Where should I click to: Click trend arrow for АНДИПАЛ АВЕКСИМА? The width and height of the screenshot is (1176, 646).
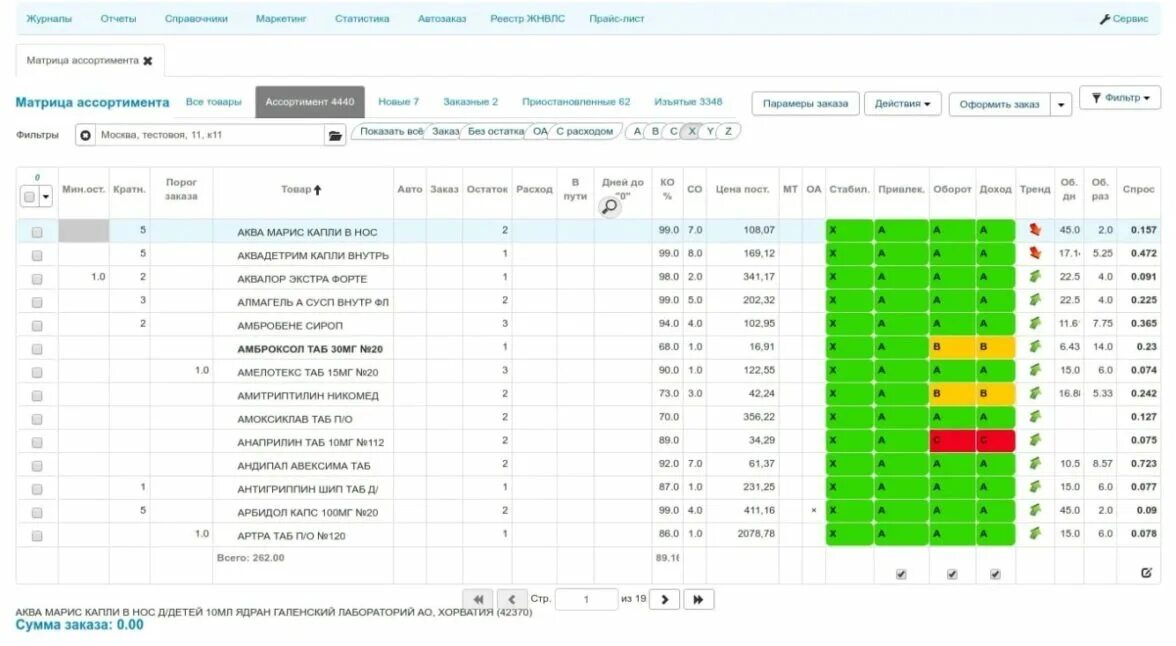1035,464
